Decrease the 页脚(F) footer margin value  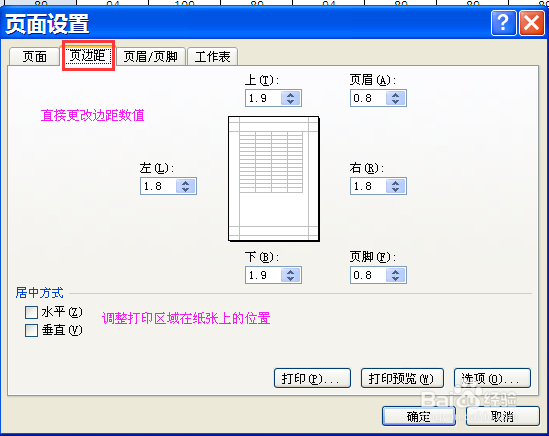(395, 278)
